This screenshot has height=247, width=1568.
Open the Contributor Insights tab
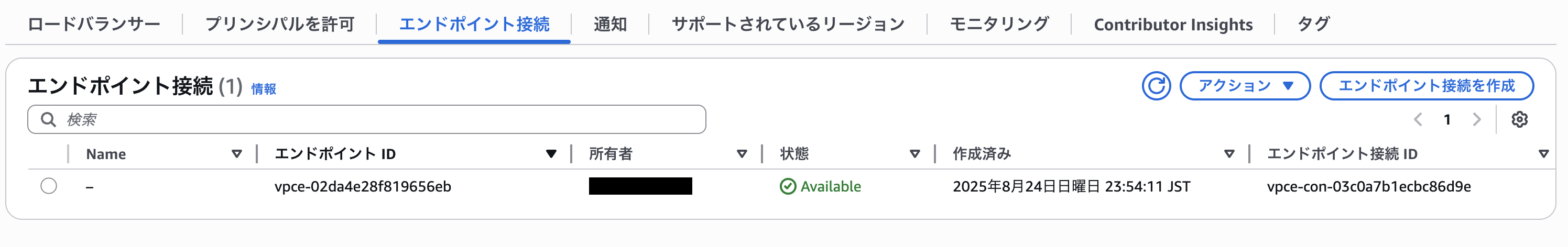[1173, 25]
